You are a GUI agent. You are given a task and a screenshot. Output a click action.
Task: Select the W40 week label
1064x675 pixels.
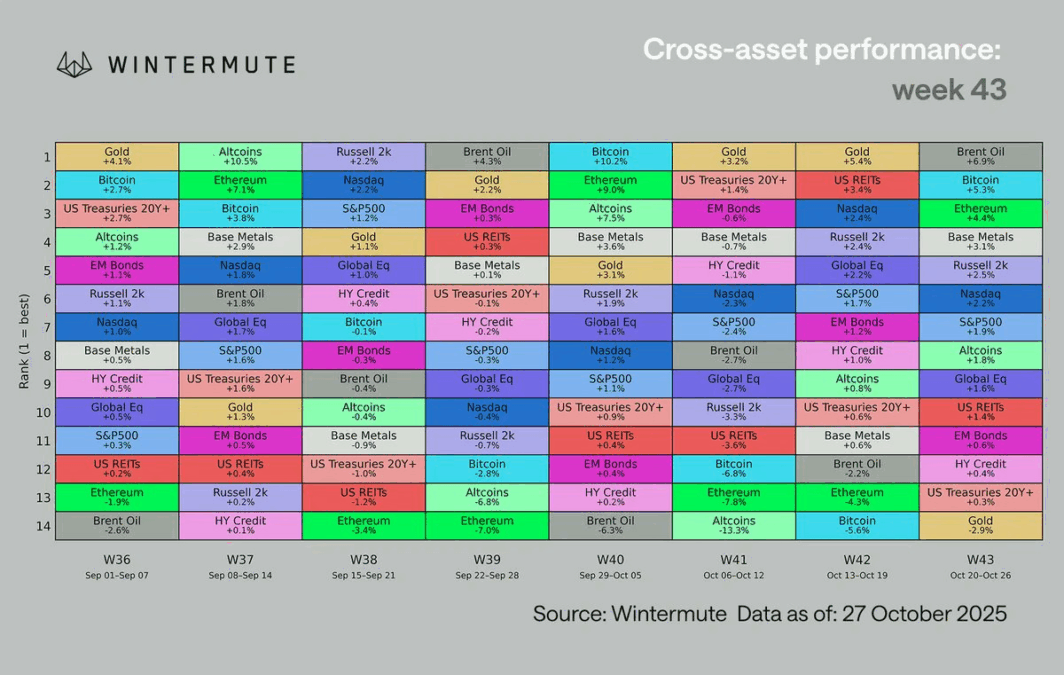click(610, 559)
